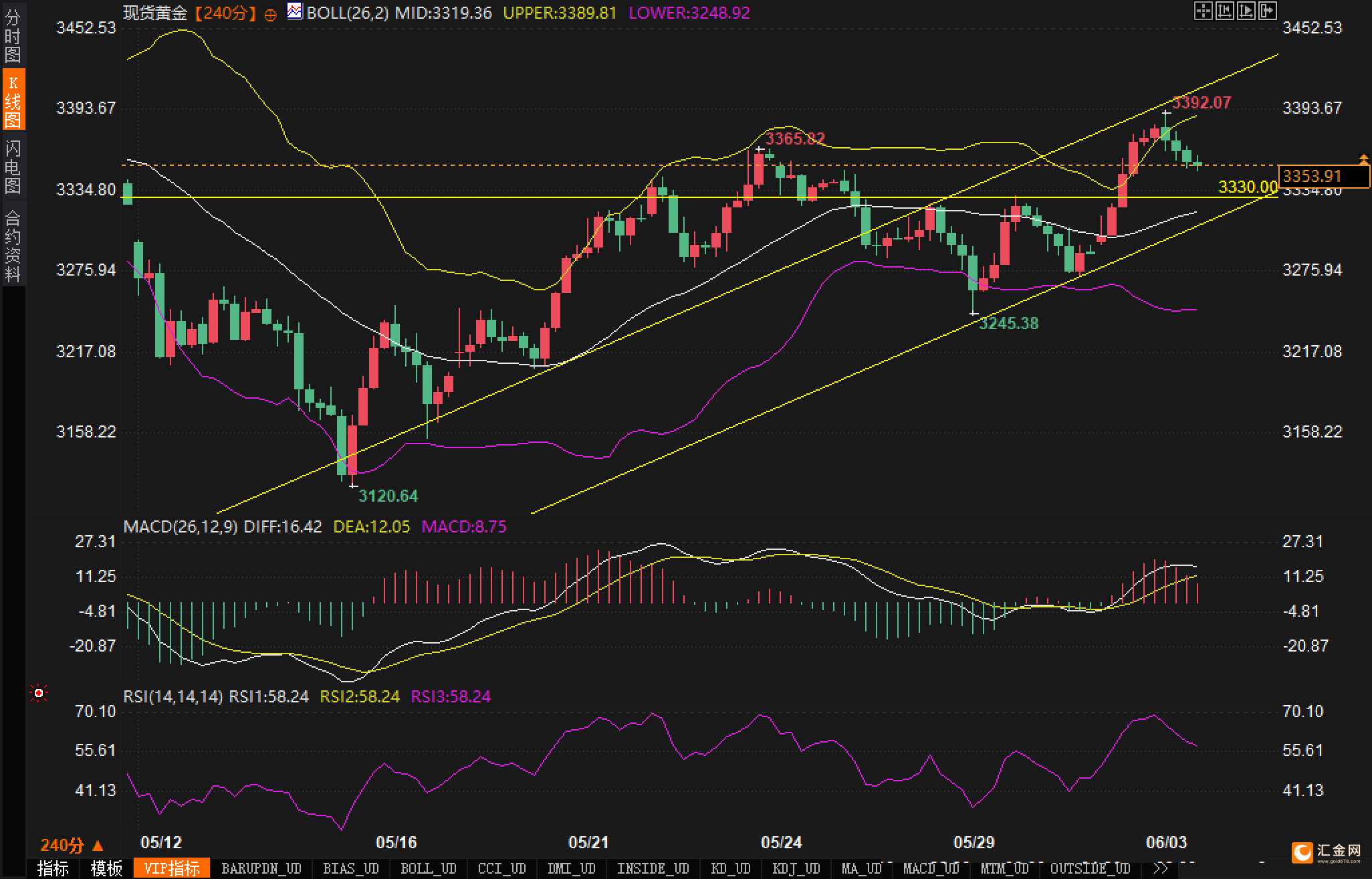Click the shift-chart-right icon
Viewport: 1372px width, 879px height.
[x=1268, y=11]
